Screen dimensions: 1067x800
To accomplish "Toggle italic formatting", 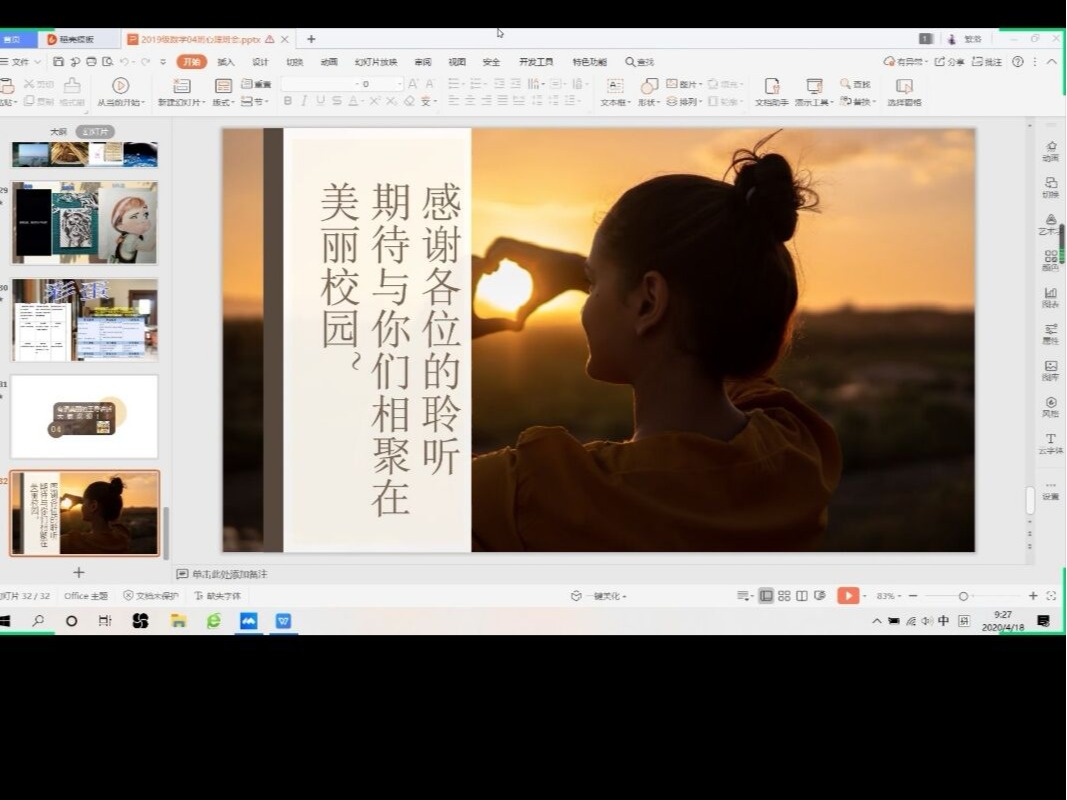I will click(304, 101).
